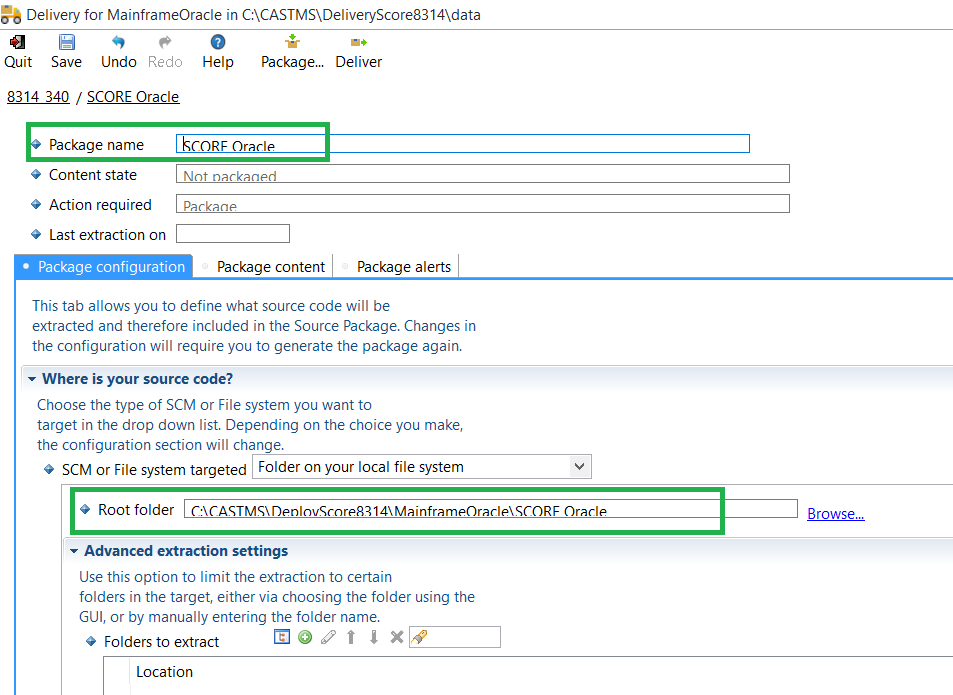This screenshot has height=695, width=953.
Task: Move folder down with the down arrow
Action: [x=373, y=637]
